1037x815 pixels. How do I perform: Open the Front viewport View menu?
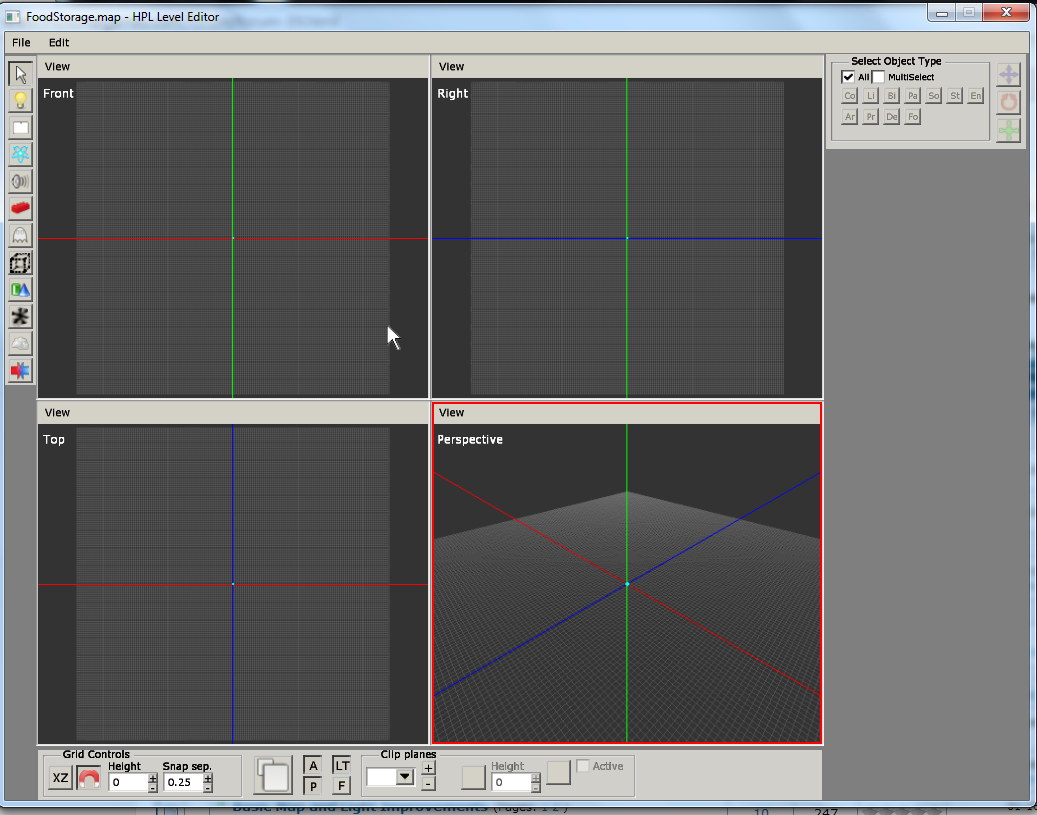57,67
